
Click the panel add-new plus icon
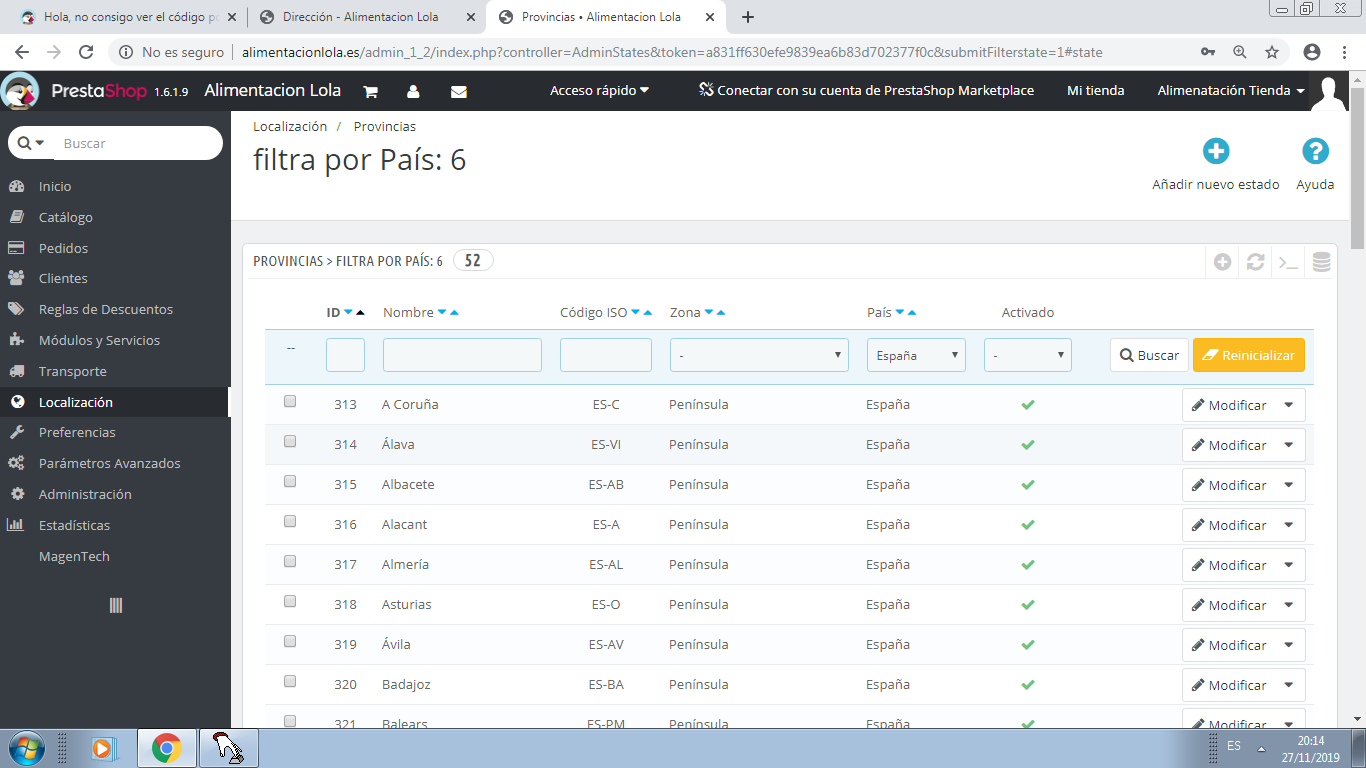1222,262
